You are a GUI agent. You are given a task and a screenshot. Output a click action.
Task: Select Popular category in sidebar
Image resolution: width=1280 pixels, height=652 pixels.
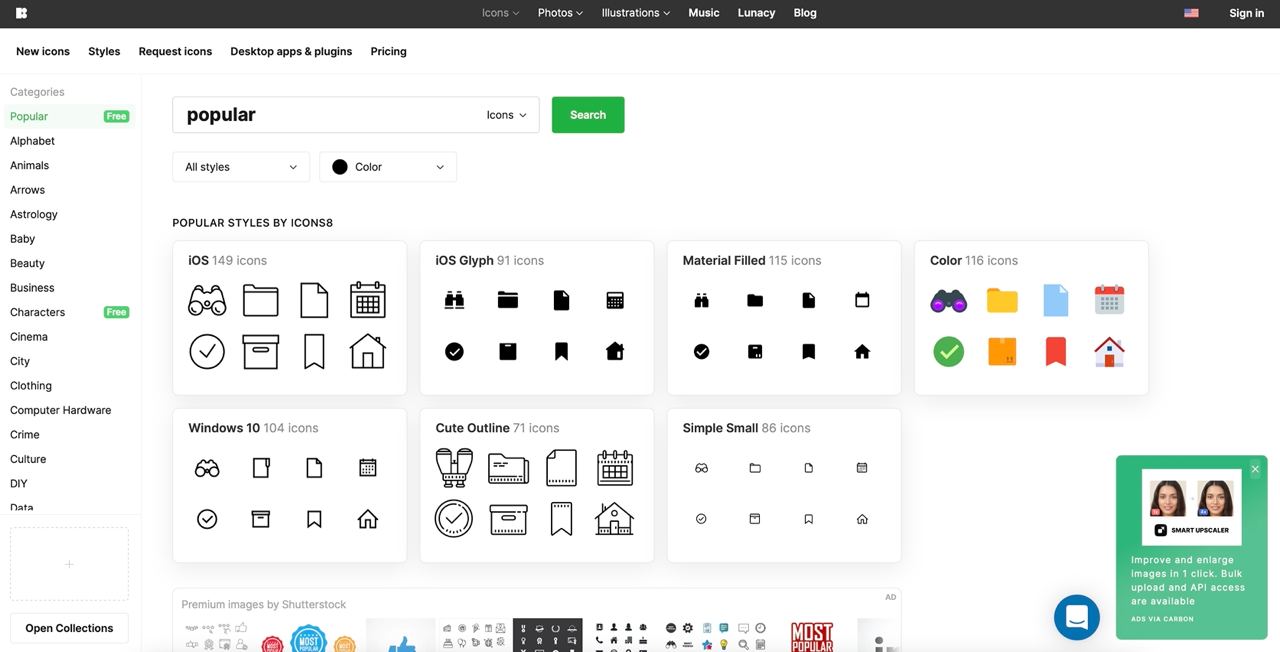[x=69, y=116]
